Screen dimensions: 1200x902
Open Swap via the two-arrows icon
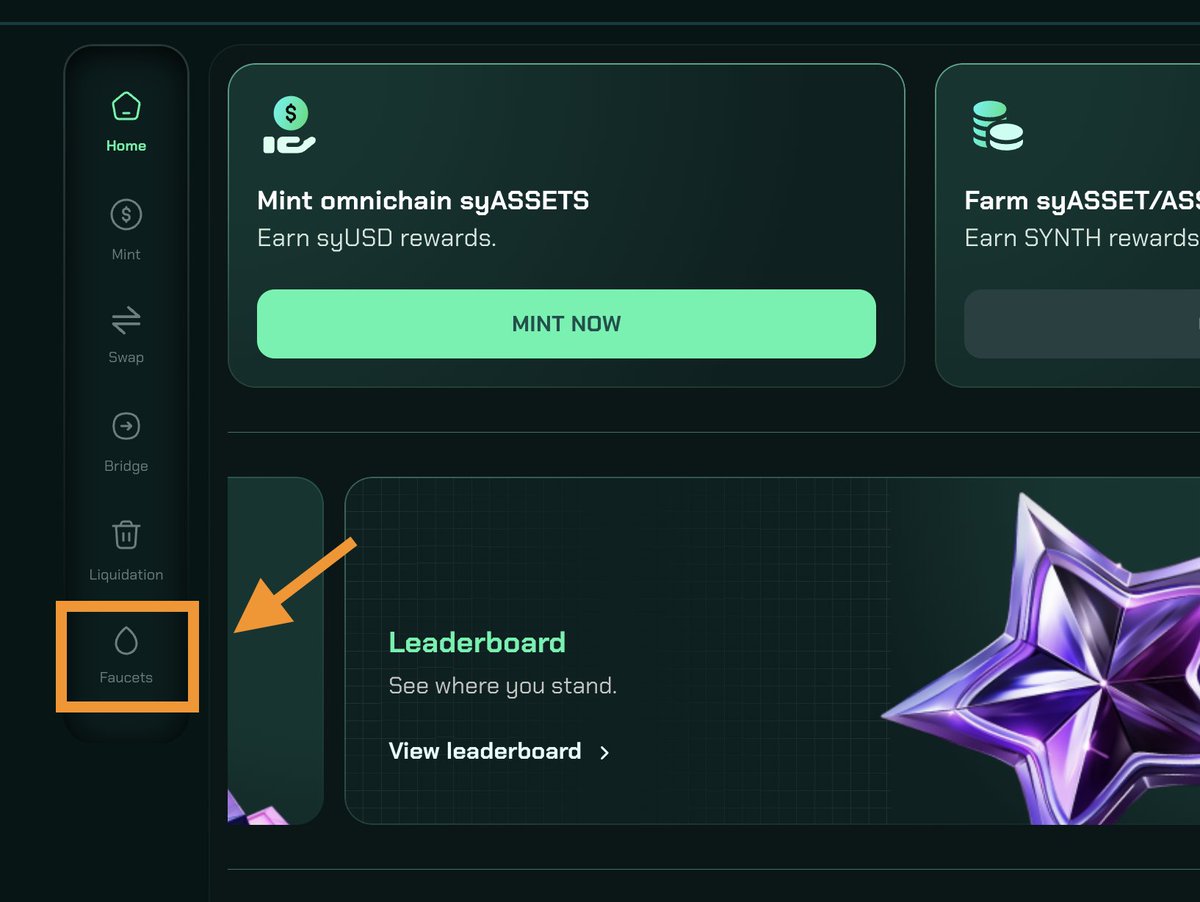point(126,321)
